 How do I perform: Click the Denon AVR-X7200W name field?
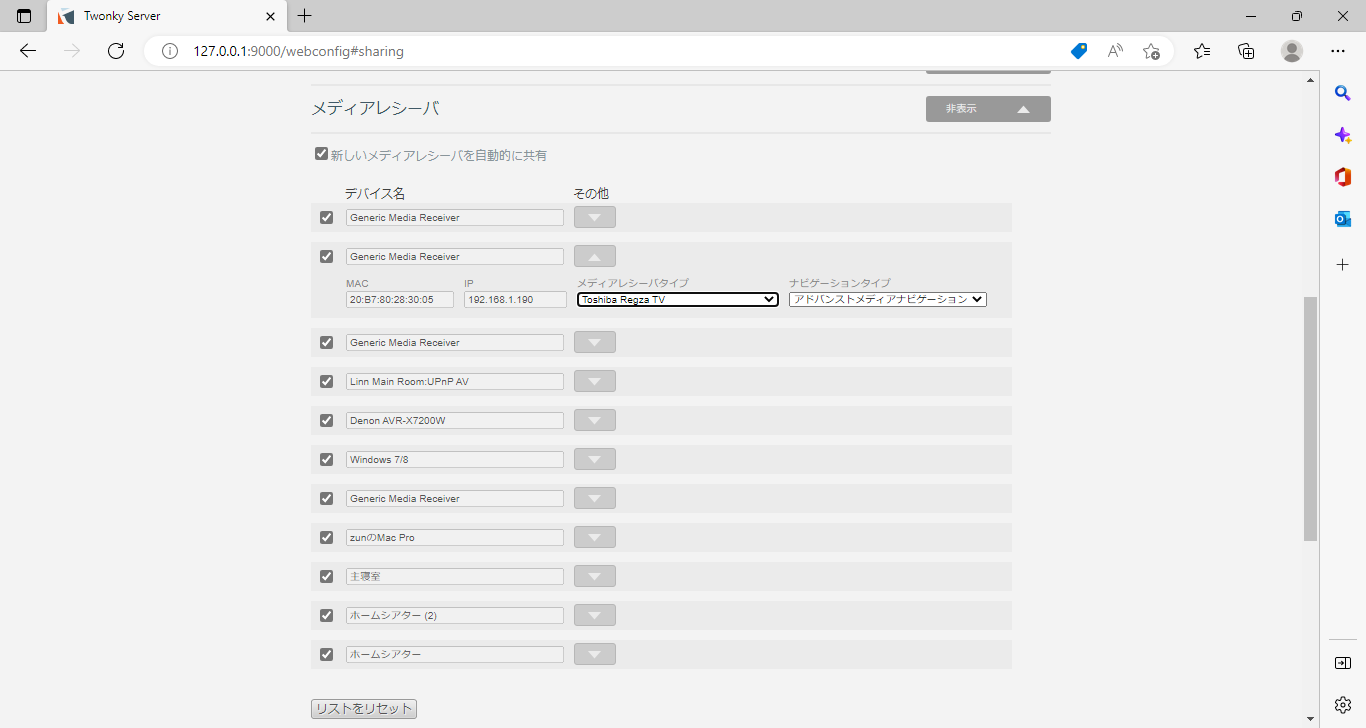tap(455, 420)
